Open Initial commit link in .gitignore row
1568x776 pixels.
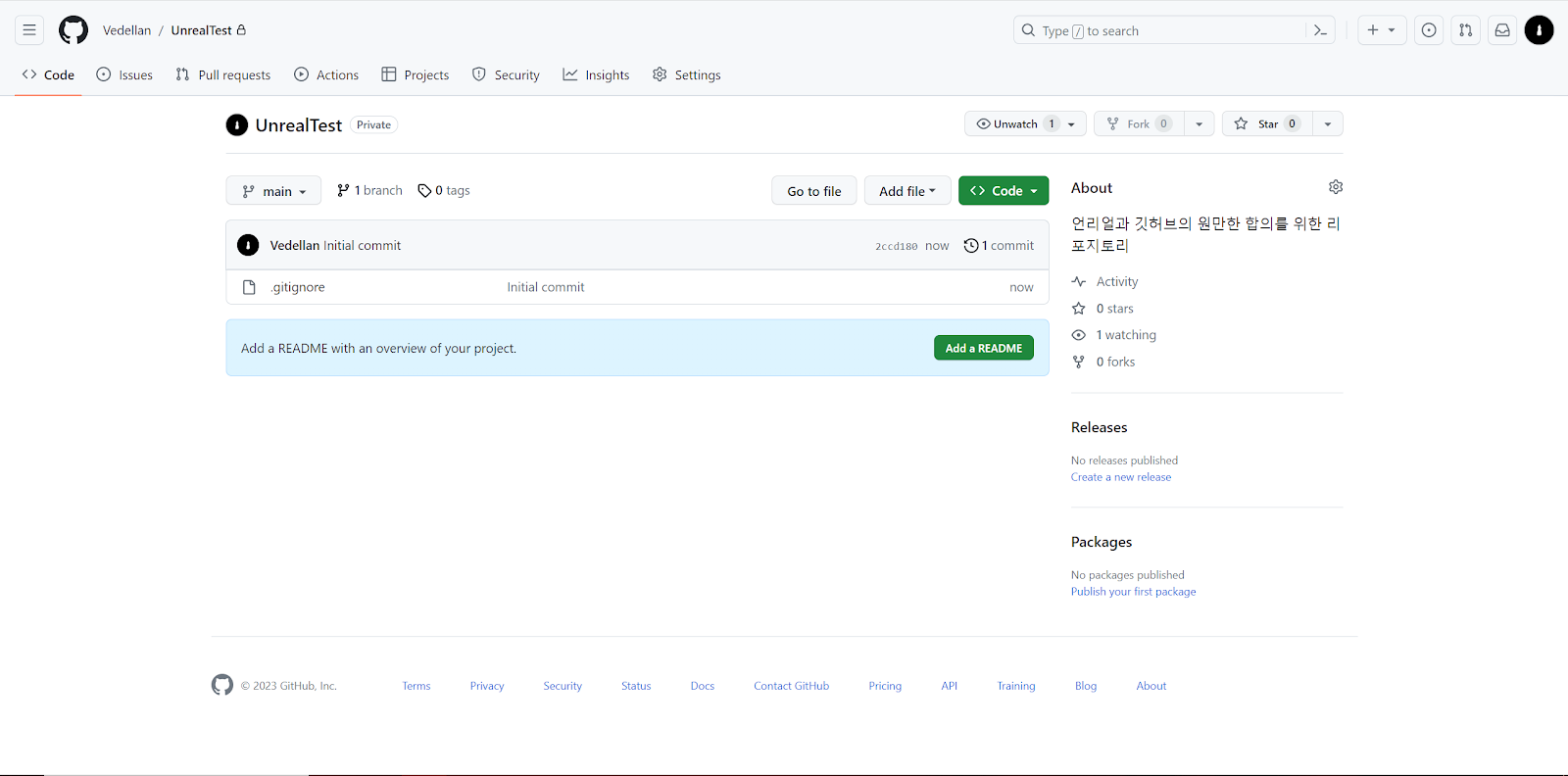coord(546,287)
